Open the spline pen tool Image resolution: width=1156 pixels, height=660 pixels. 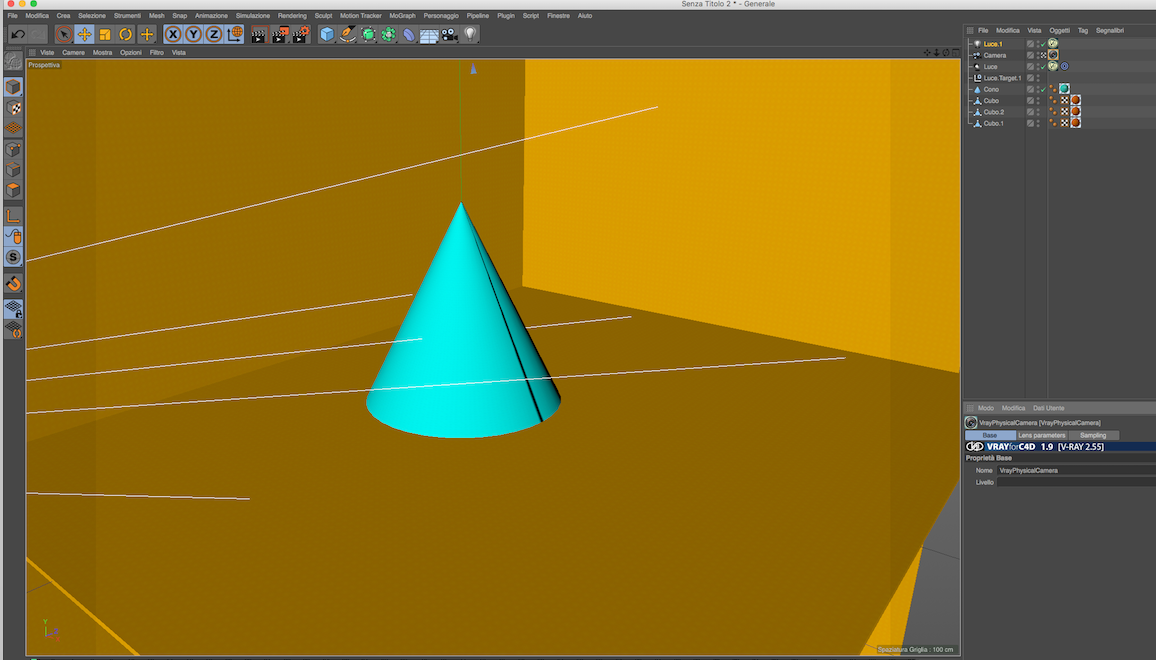tap(347, 34)
